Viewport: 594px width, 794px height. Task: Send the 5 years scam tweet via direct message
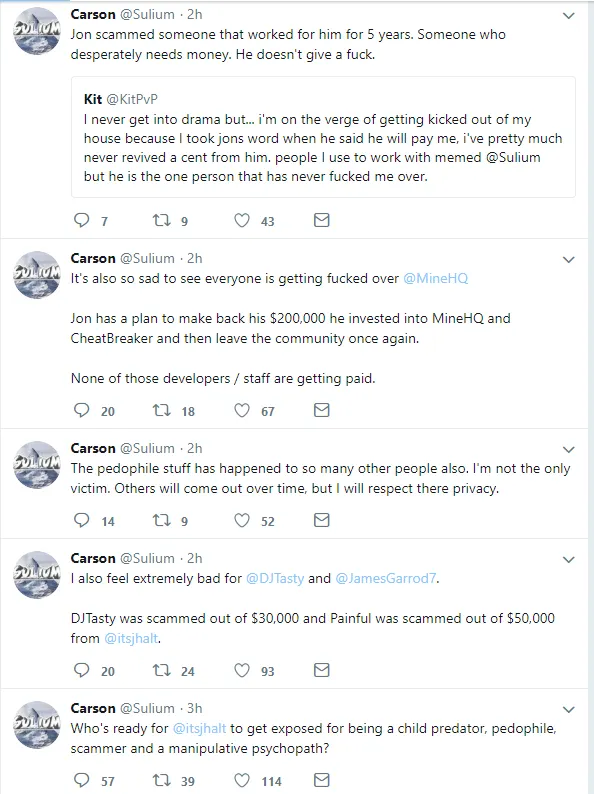[322, 220]
